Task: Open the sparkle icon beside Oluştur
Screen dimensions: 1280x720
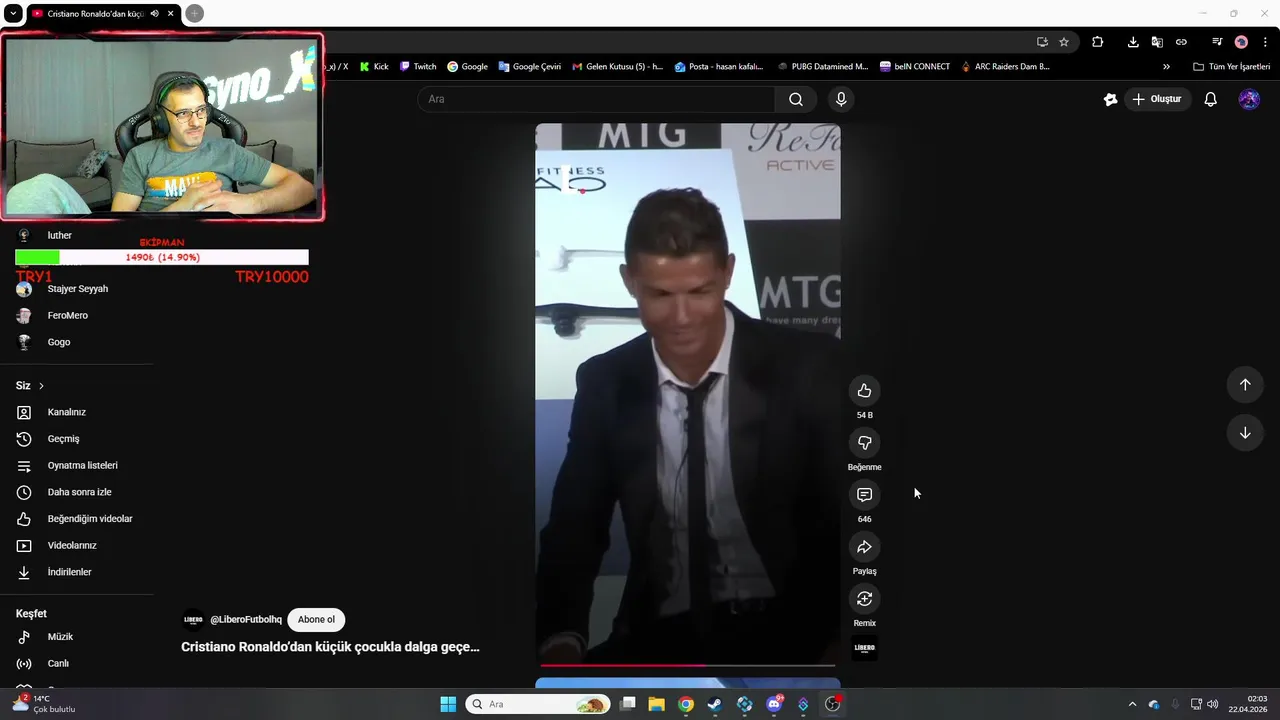Action: (x=1110, y=99)
